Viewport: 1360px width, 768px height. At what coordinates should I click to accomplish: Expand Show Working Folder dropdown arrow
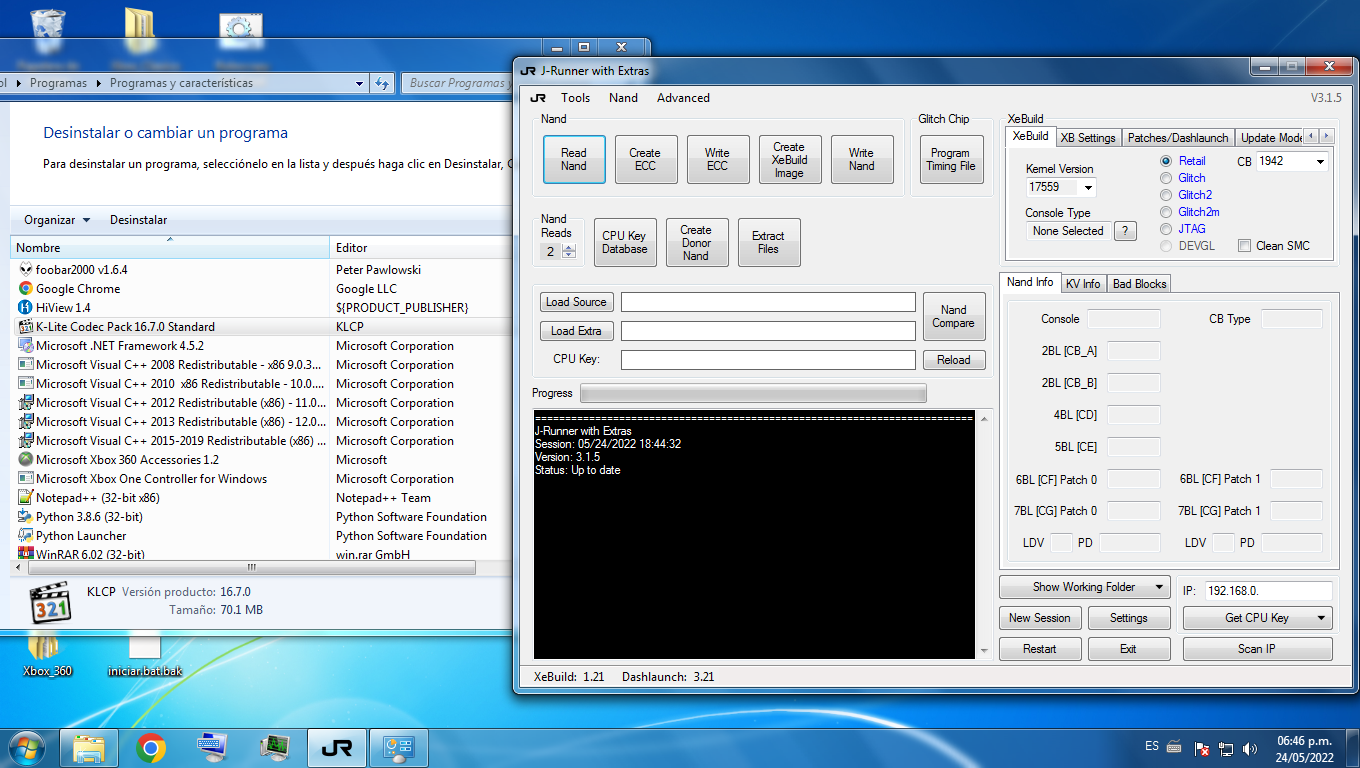(x=1160, y=587)
